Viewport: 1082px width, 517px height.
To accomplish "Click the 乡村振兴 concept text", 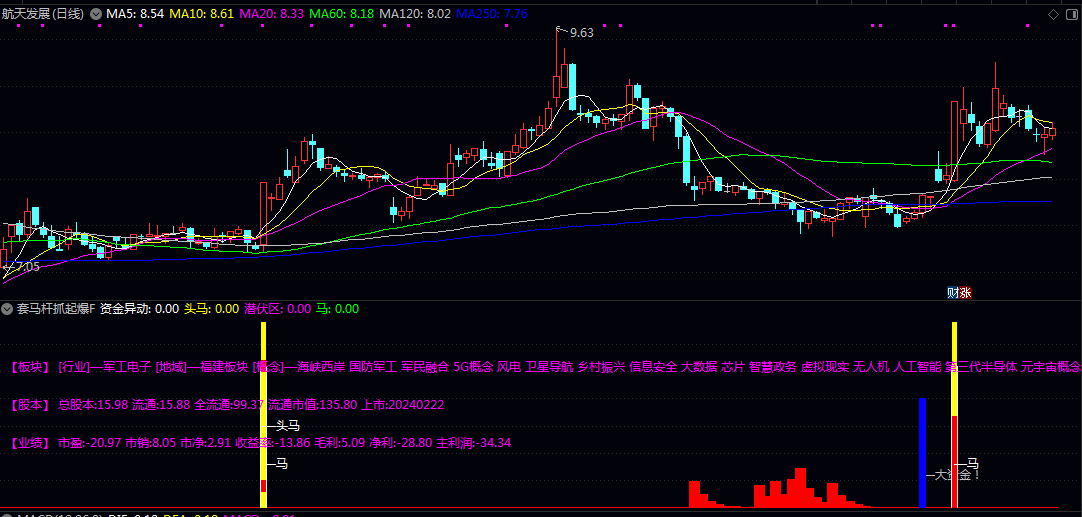I will (602, 367).
